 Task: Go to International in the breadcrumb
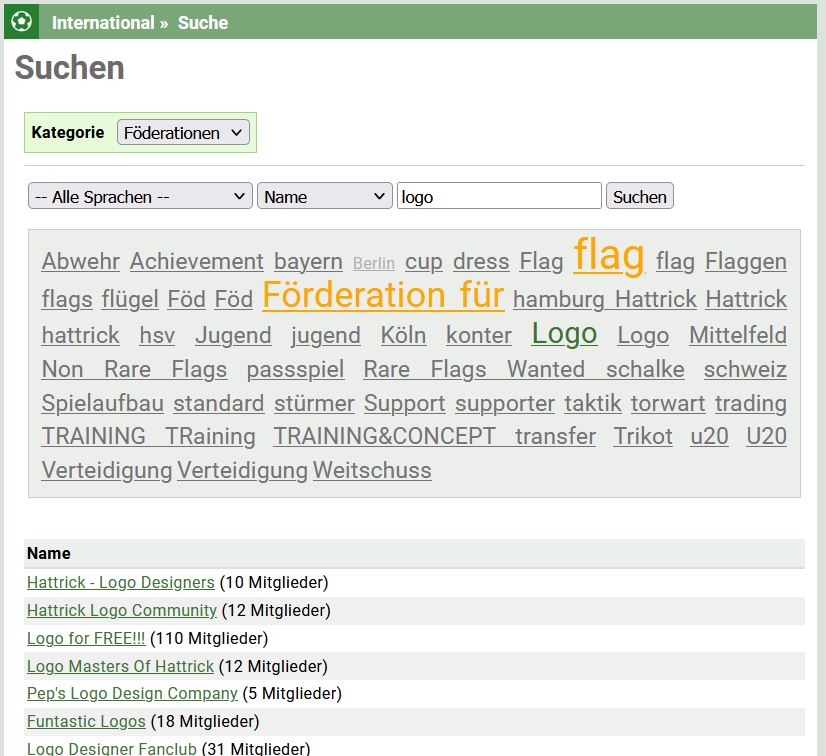pyautogui.click(x=103, y=22)
